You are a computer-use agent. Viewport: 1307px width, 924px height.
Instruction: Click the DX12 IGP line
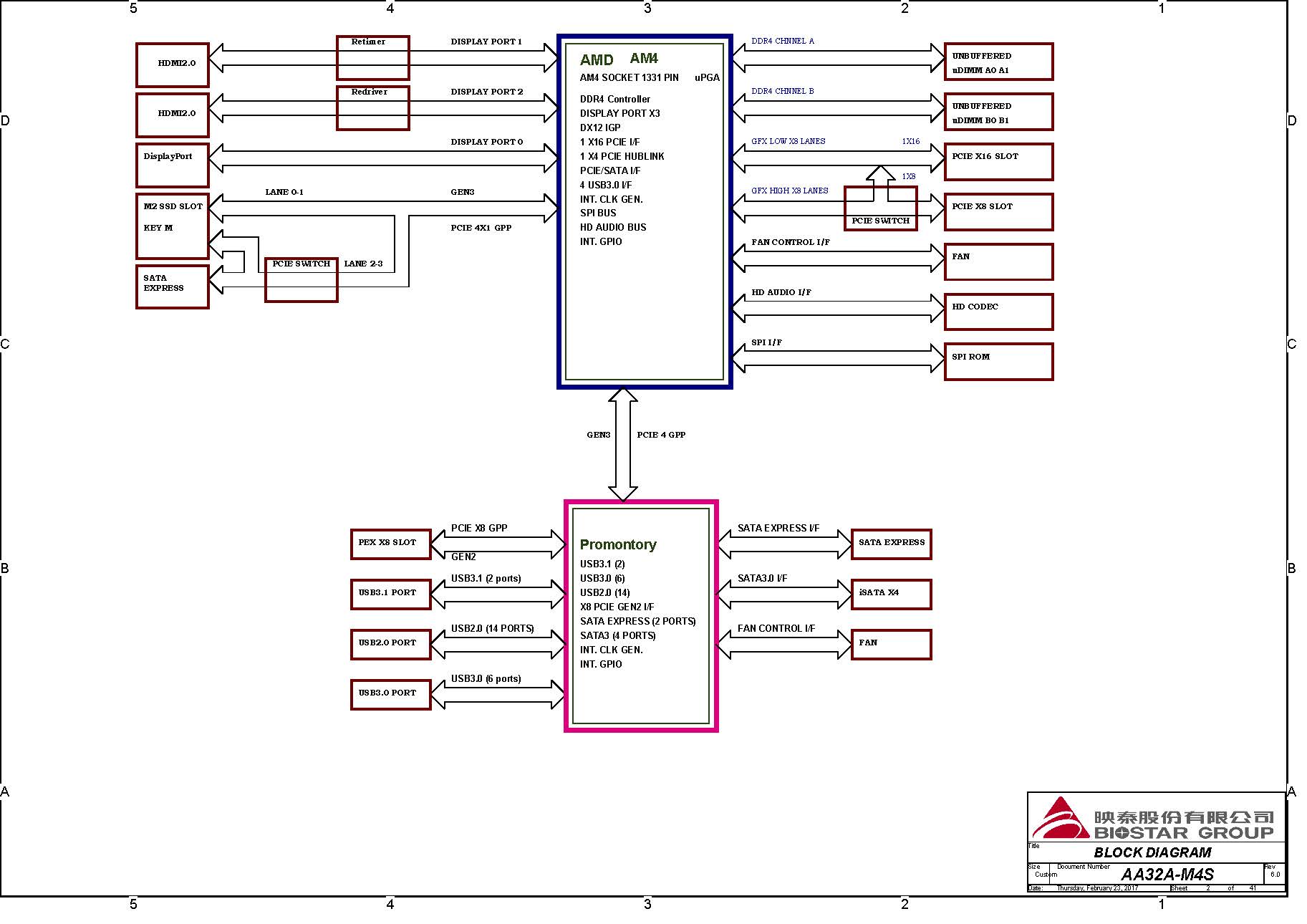(x=600, y=127)
